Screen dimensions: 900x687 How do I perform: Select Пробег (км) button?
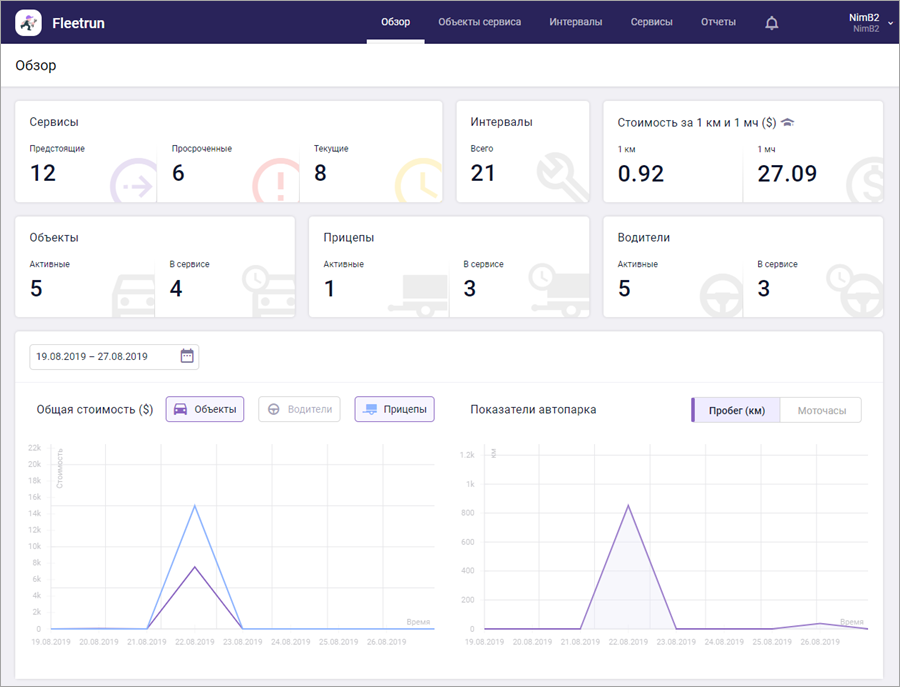tap(736, 410)
